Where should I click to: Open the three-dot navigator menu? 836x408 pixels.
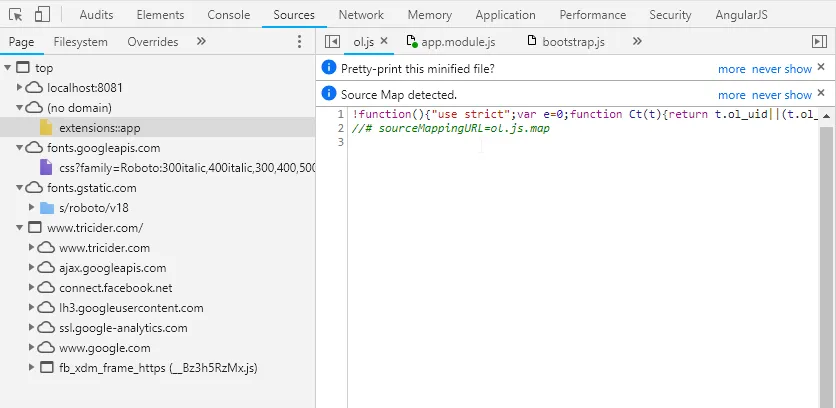(299, 42)
